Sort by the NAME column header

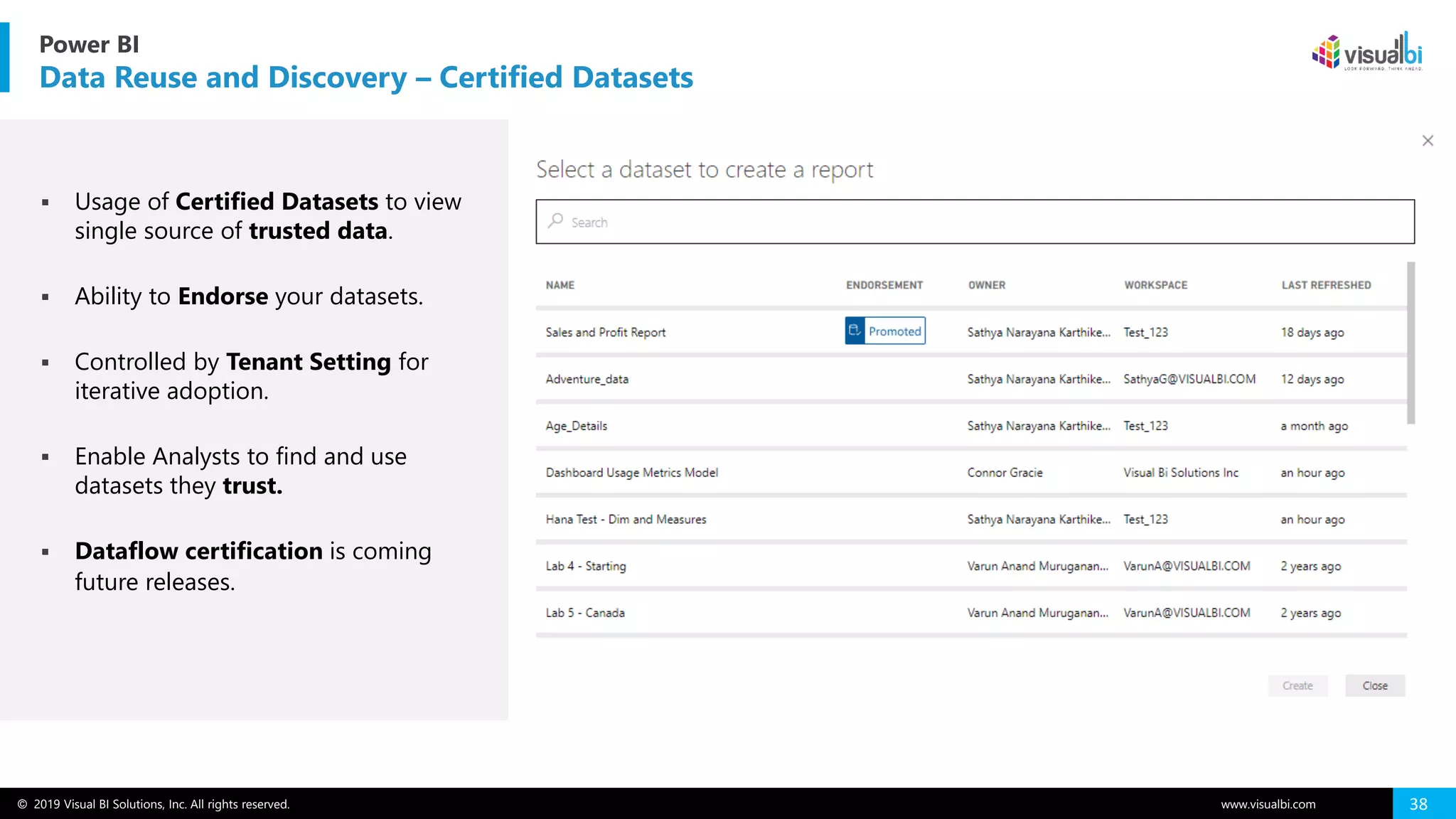tap(560, 285)
